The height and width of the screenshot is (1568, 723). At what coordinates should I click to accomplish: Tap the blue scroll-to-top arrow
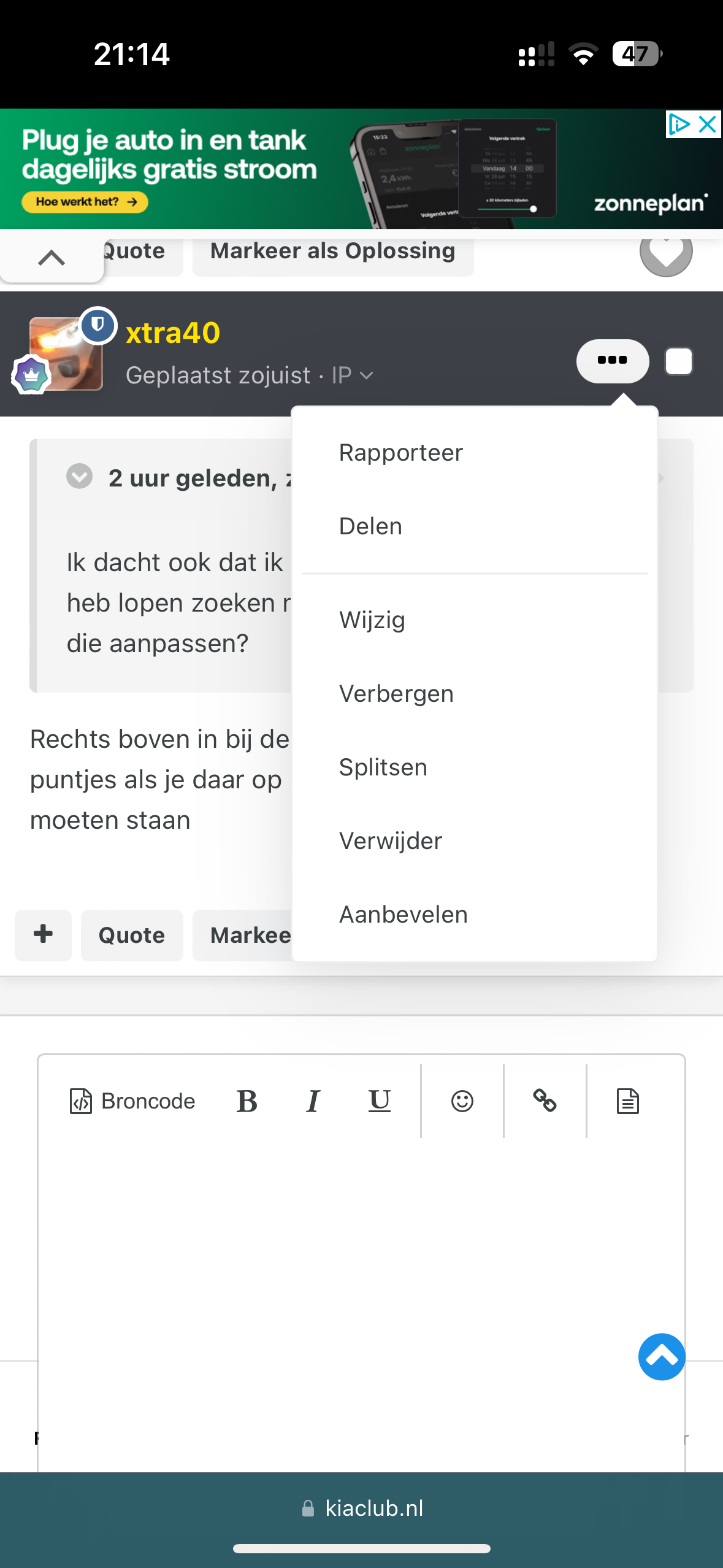tap(662, 1357)
